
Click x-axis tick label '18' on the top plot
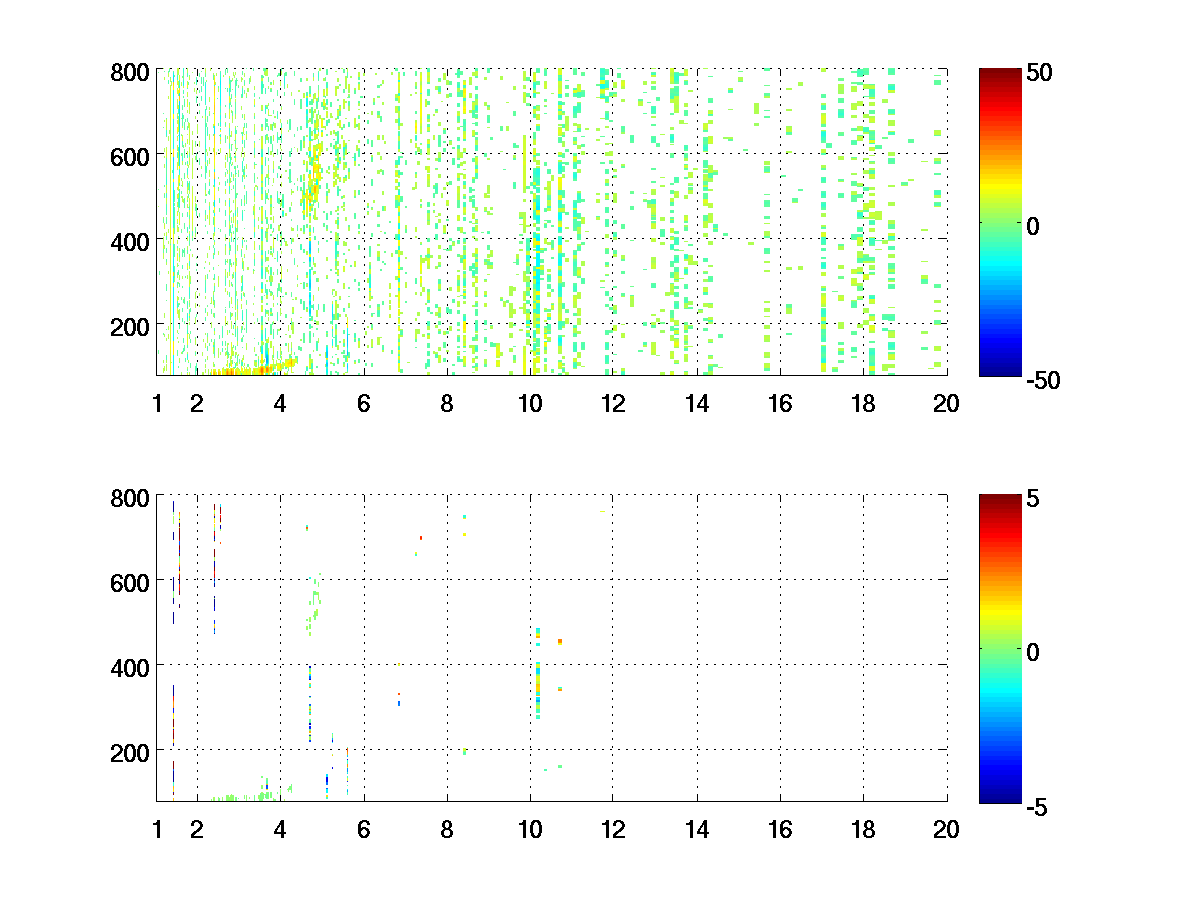click(863, 404)
